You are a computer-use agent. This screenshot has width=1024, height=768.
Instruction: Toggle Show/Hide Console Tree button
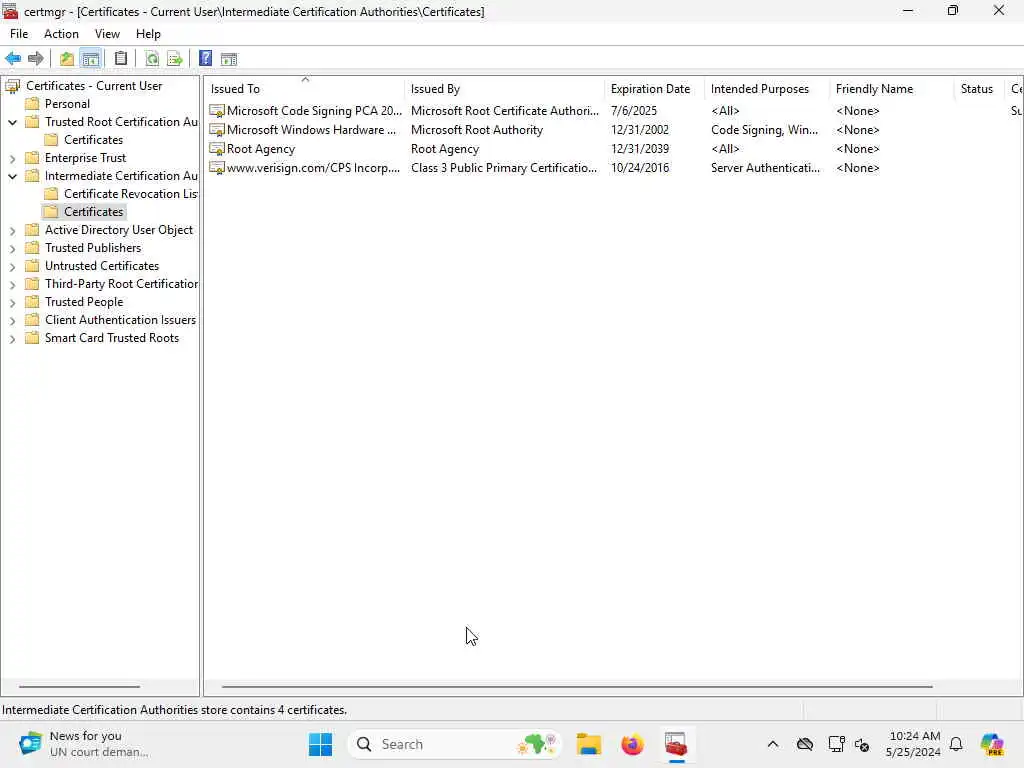(91, 59)
